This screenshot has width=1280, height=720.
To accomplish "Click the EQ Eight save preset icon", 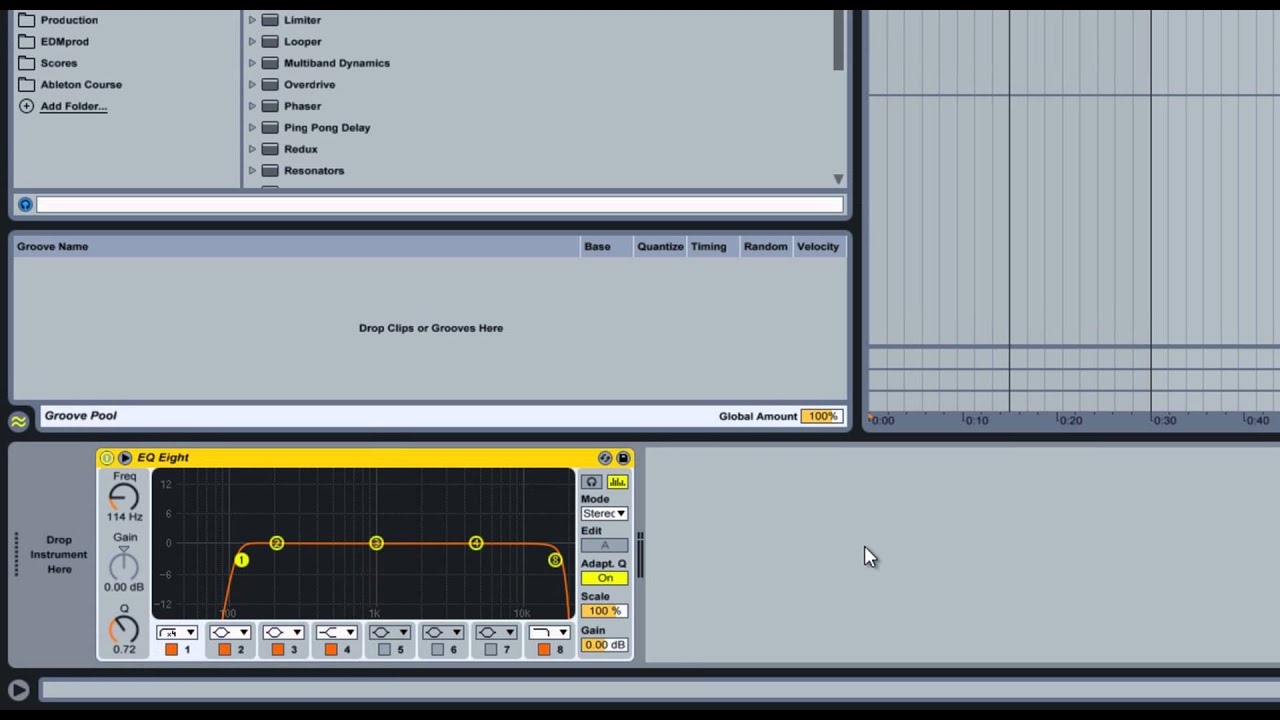I will (x=623, y=458).
